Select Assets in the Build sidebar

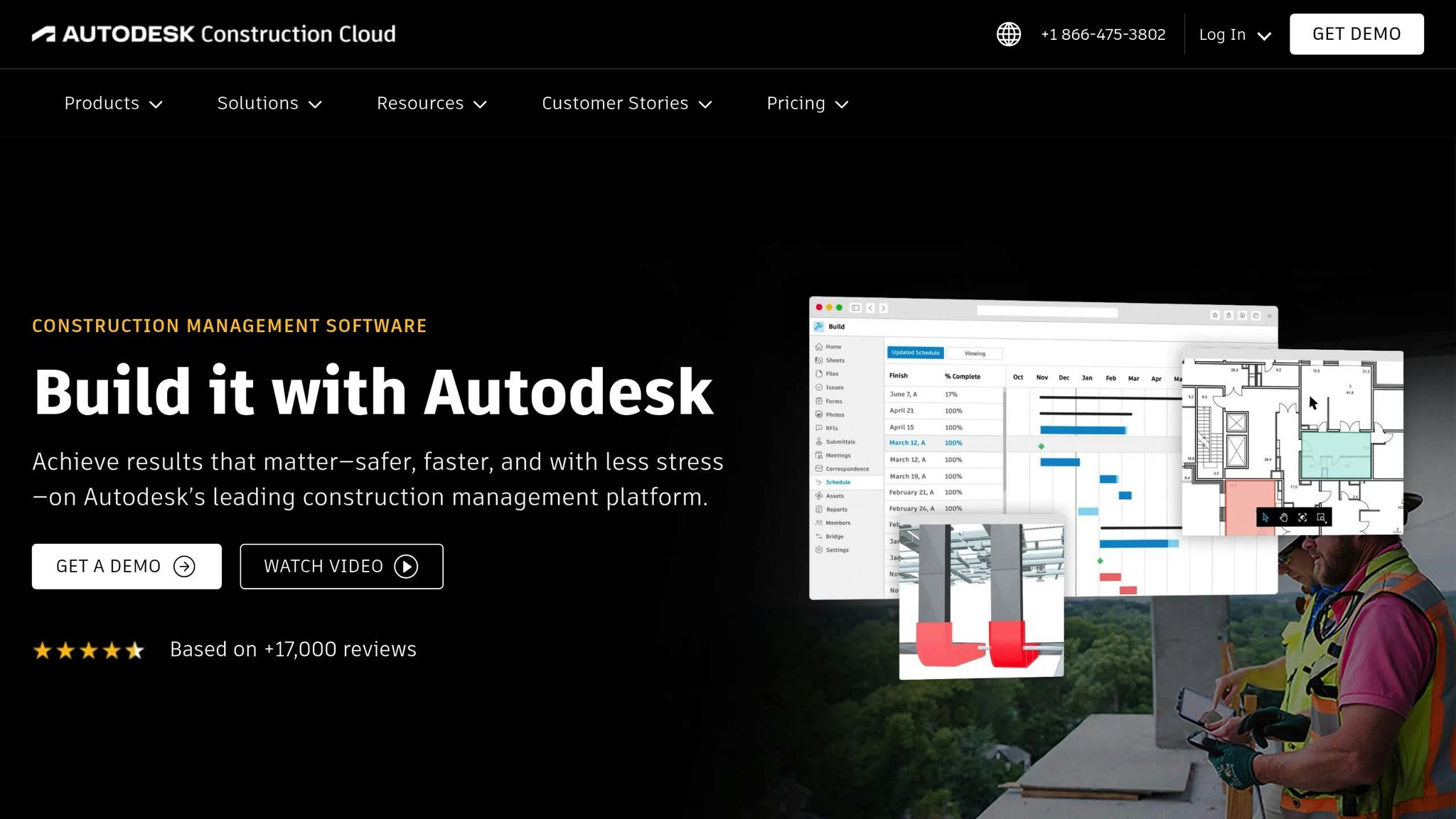(830, 496)
